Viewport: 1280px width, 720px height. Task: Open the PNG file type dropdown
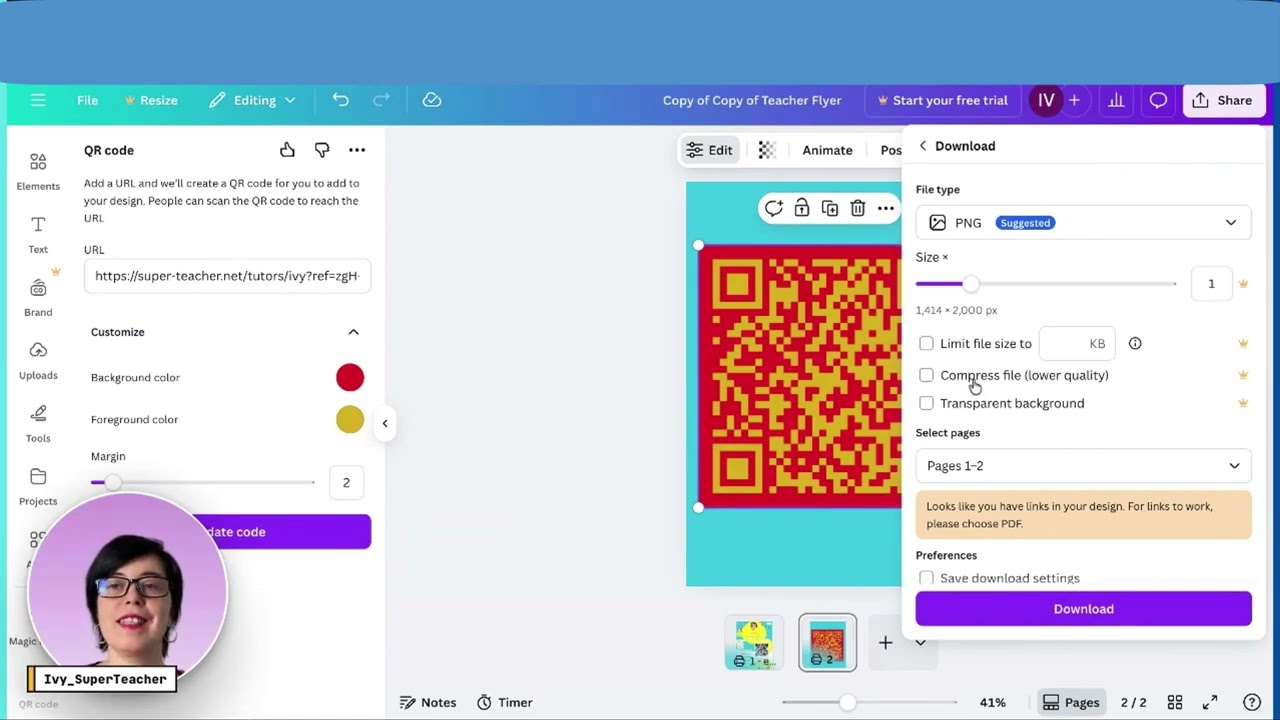[1083, 223]
